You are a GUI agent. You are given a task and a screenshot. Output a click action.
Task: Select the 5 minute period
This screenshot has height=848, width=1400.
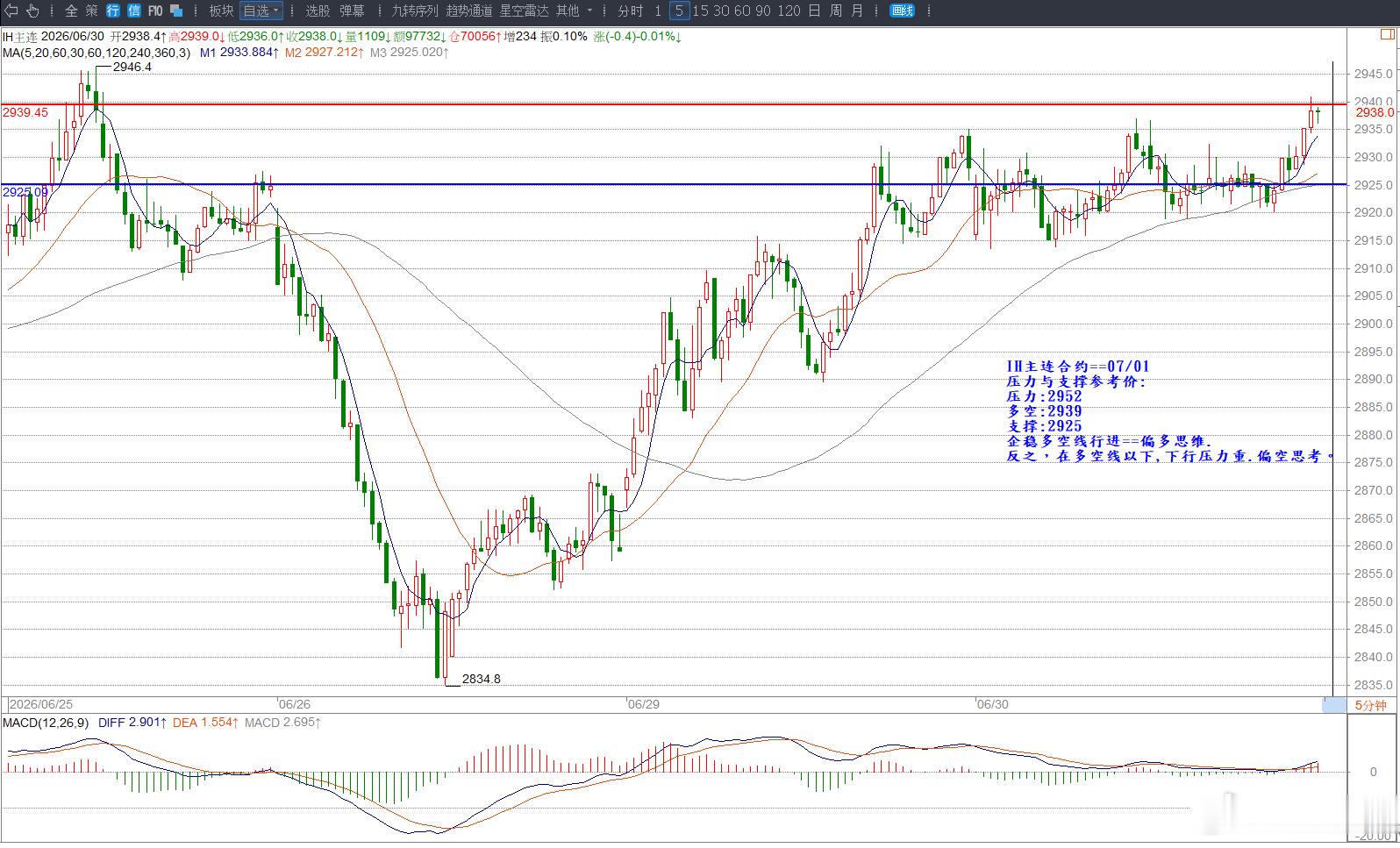coord(679,11)
